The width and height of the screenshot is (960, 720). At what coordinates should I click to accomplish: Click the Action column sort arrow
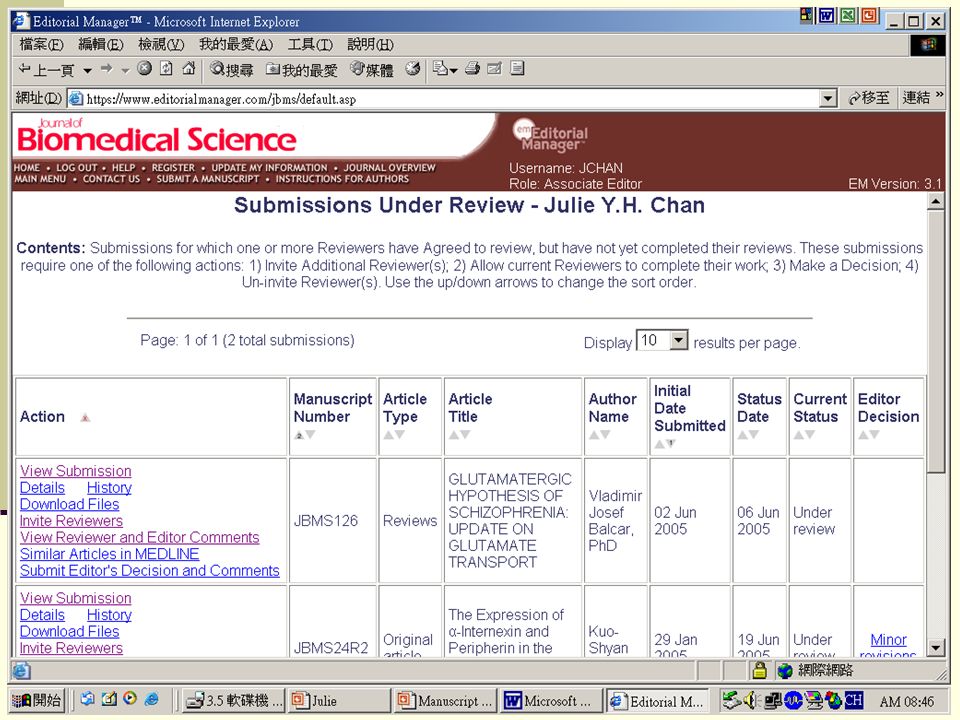coord(85,418)
